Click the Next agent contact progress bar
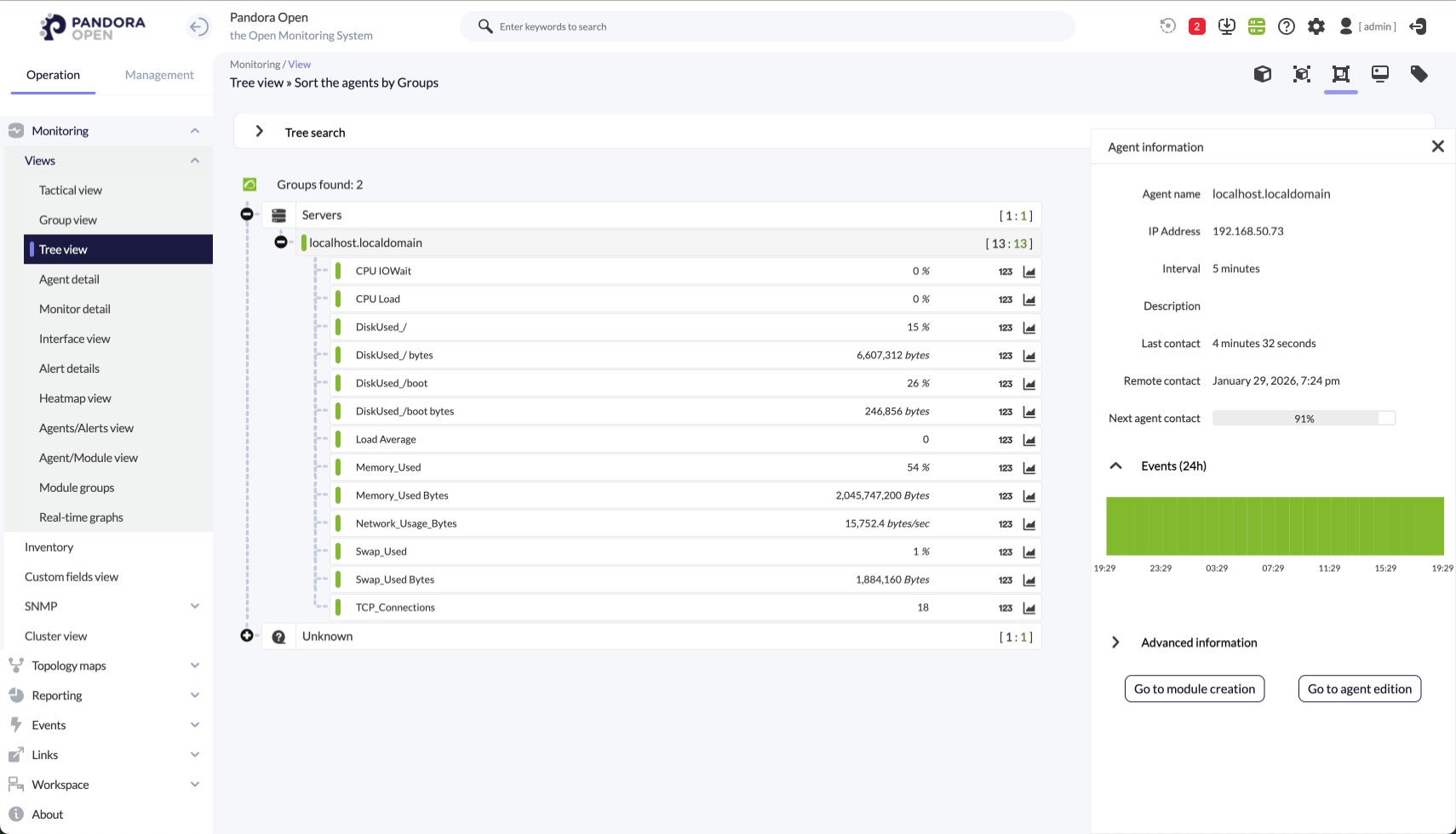 pos(1303,419)
